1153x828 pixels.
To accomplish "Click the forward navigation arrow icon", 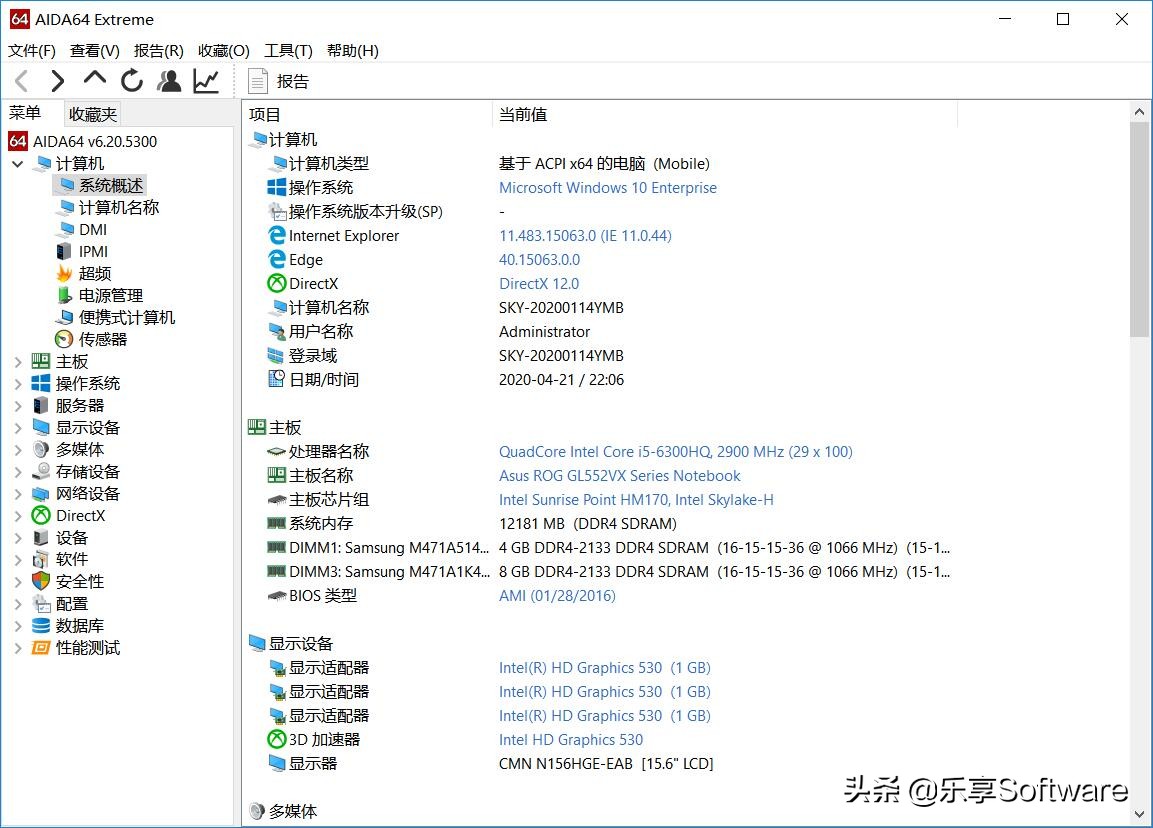I will pyautogui.click(x=57, y=81).
